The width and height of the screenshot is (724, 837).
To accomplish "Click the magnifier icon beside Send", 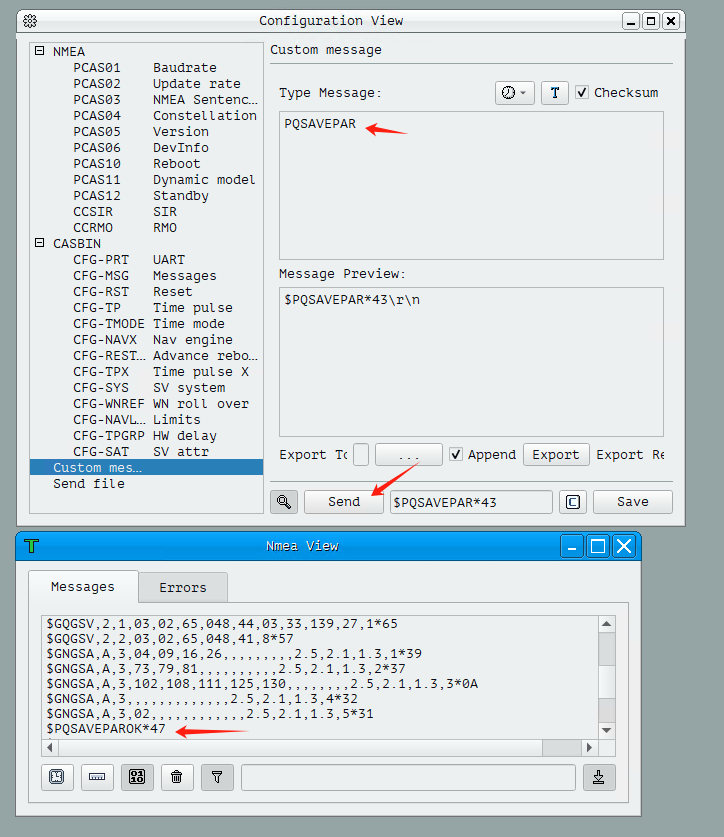I will [283, 502].
